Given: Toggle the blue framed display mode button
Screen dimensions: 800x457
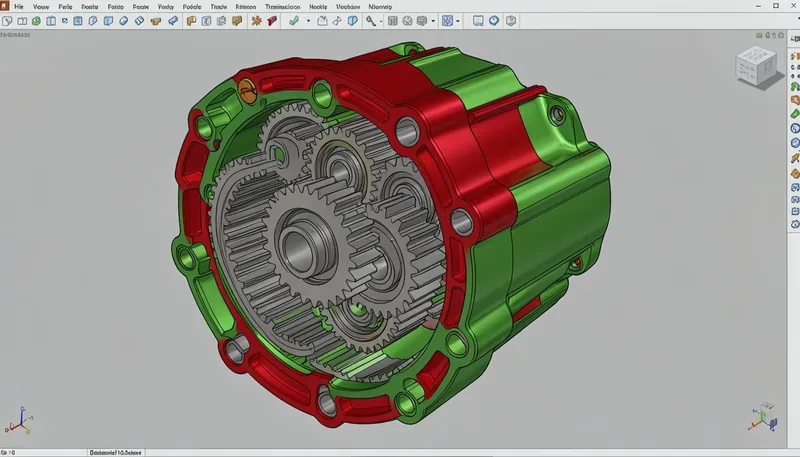Looking at the screenshot, I should coord(447,21).
